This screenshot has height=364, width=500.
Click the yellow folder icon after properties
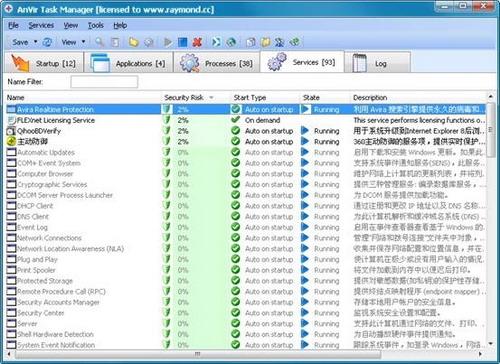(x=133, y=42)
